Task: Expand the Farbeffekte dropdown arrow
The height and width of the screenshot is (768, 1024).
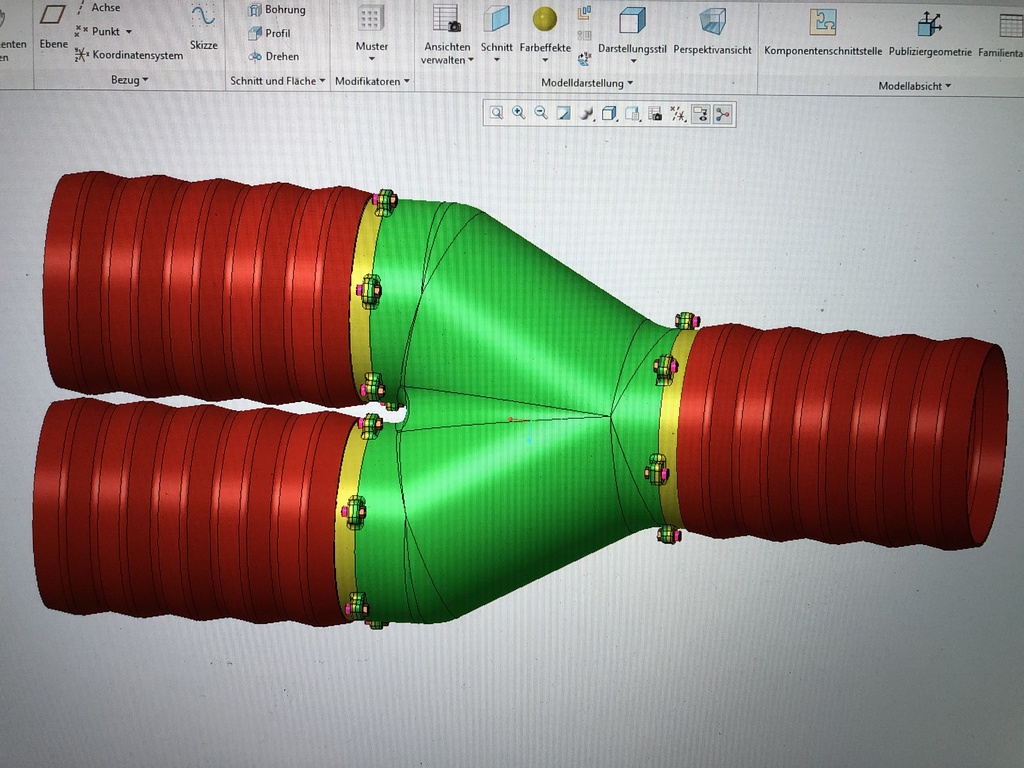Action: click(x=545, y=61)
